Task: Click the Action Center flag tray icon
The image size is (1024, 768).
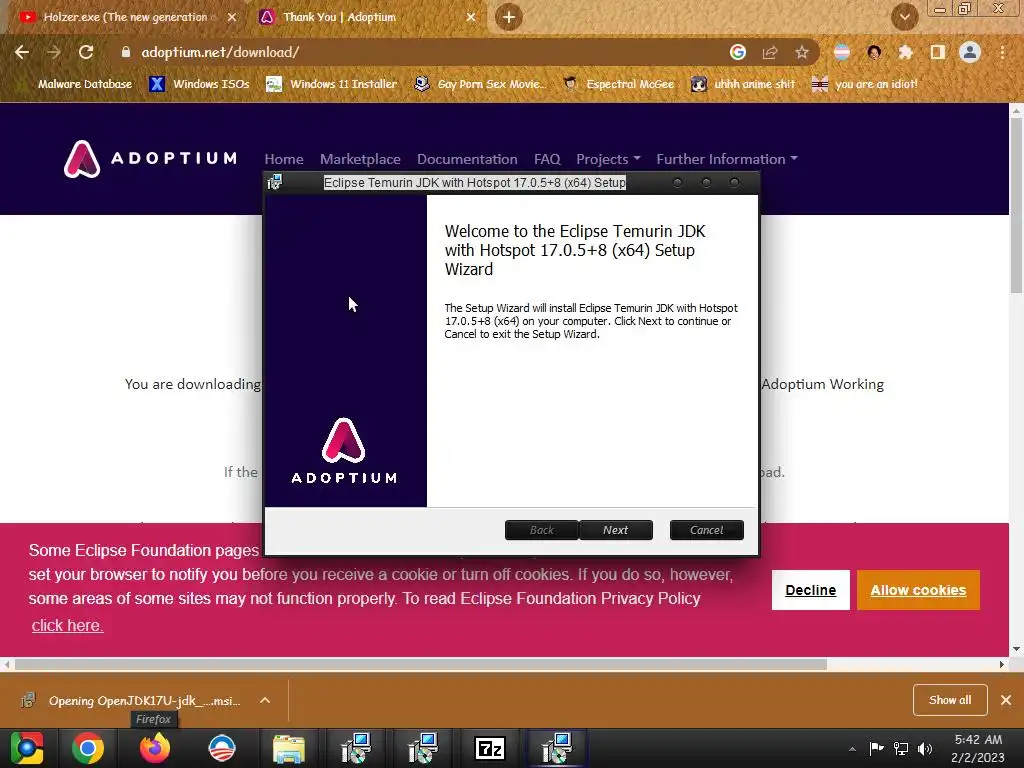Action: (876, 748)
